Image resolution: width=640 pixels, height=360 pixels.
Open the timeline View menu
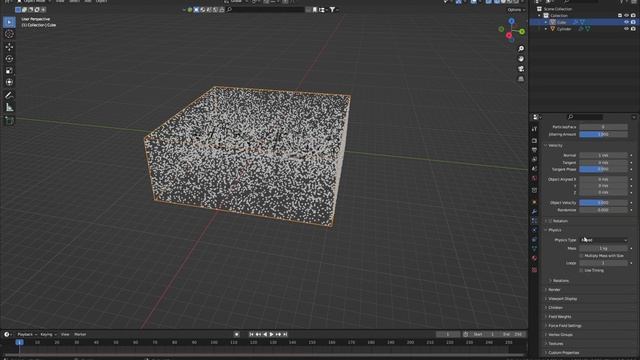[65, 334]
